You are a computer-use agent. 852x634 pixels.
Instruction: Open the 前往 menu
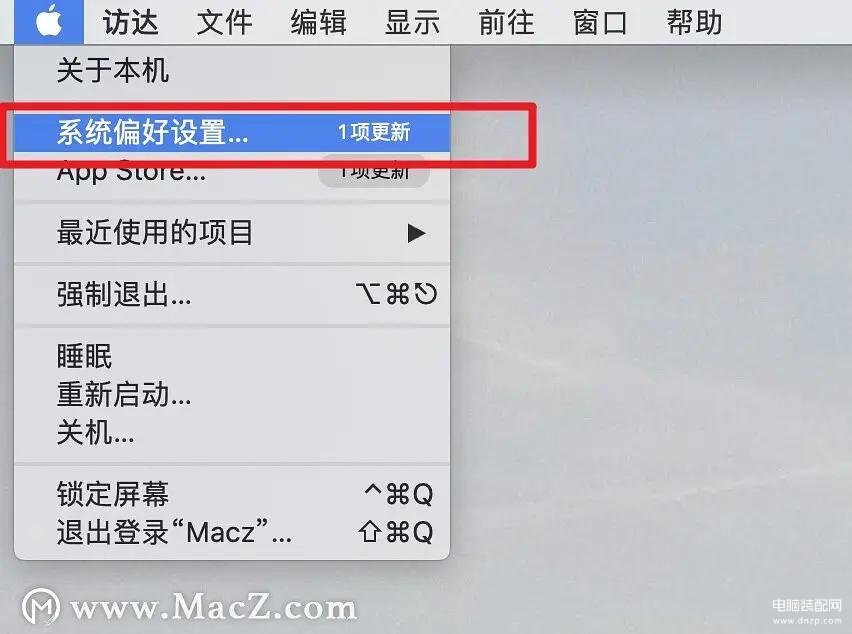[506, 22]
